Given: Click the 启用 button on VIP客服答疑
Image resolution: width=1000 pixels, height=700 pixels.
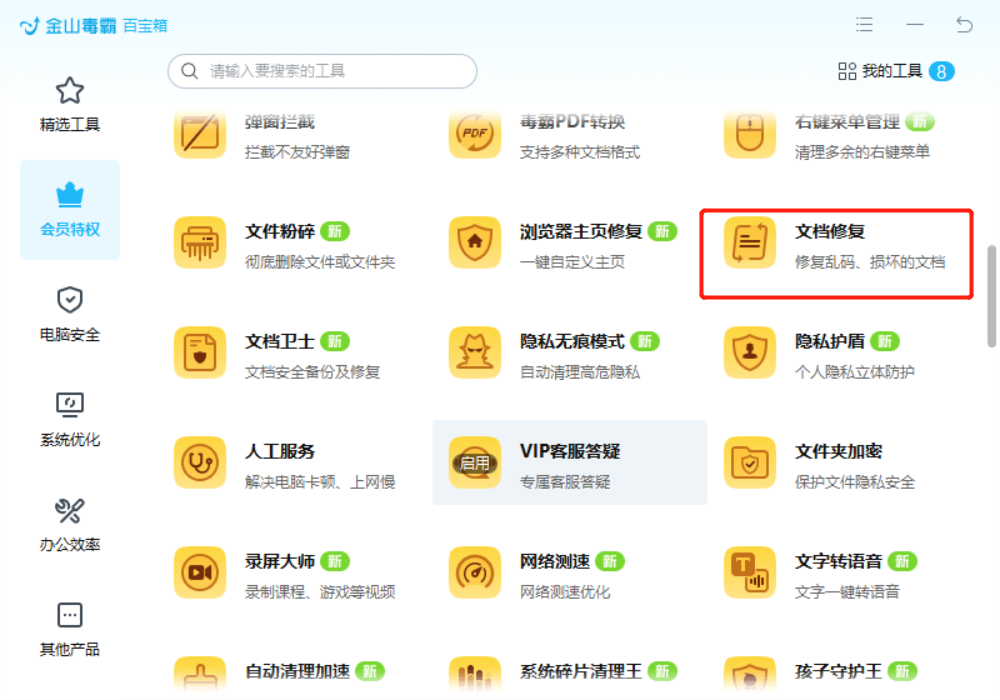Looking at the screenshot, I should [x=474, y=463].
